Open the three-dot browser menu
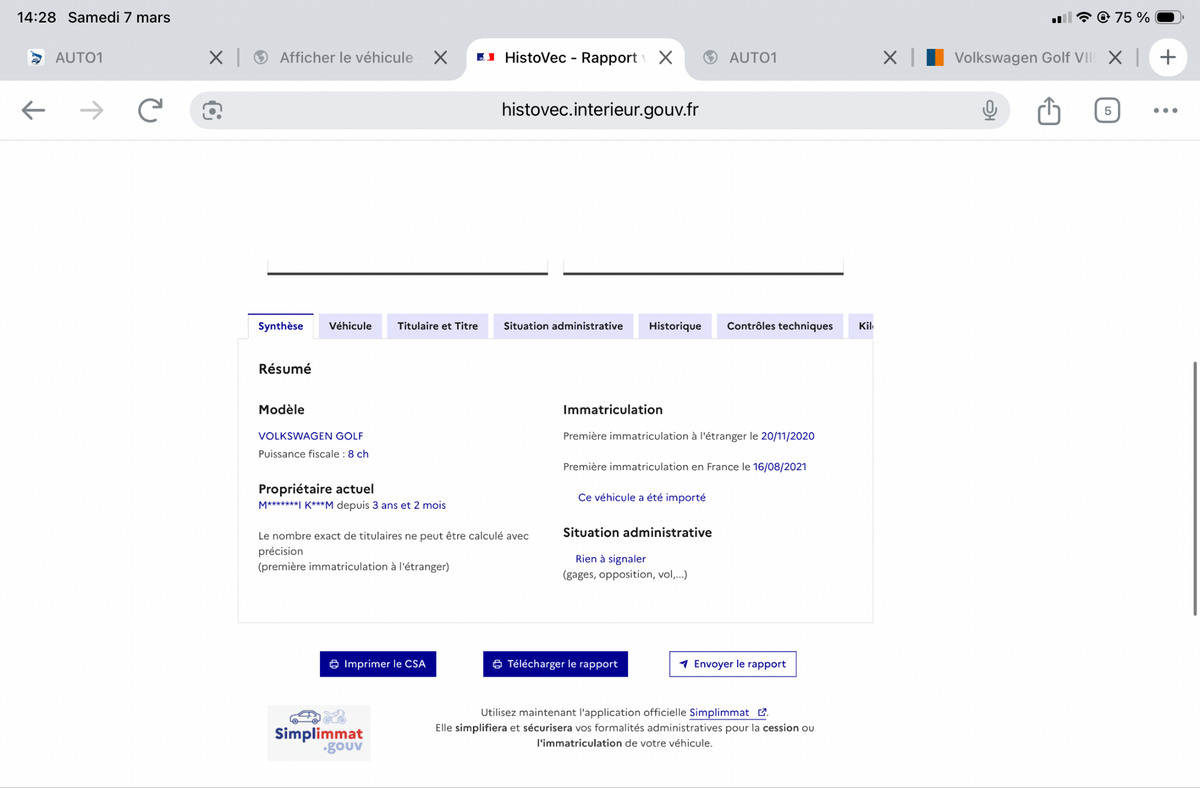Viewport: 1200px width, 788px height. click(1165, 111)
